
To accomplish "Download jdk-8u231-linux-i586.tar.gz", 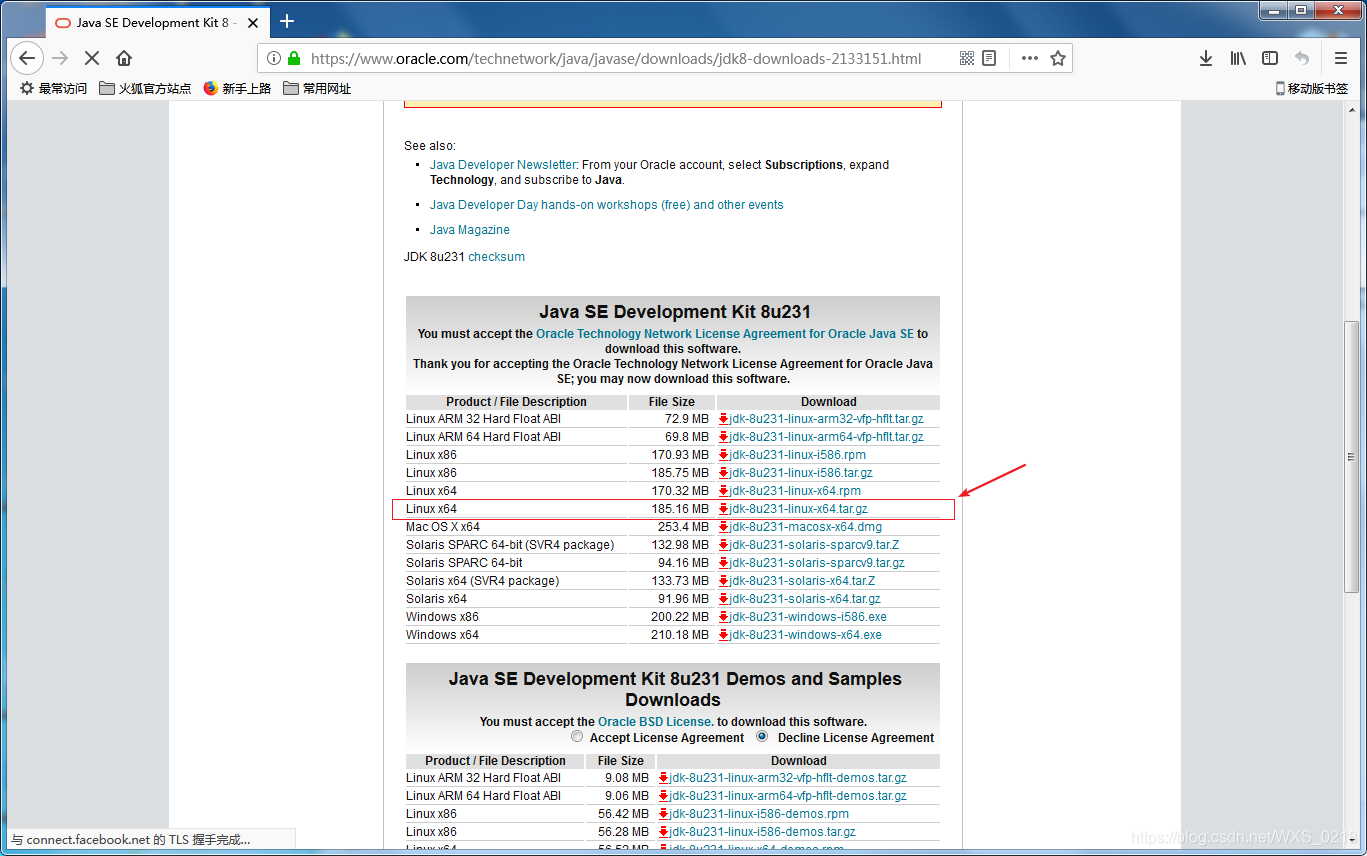I will [x=800, y=473].
